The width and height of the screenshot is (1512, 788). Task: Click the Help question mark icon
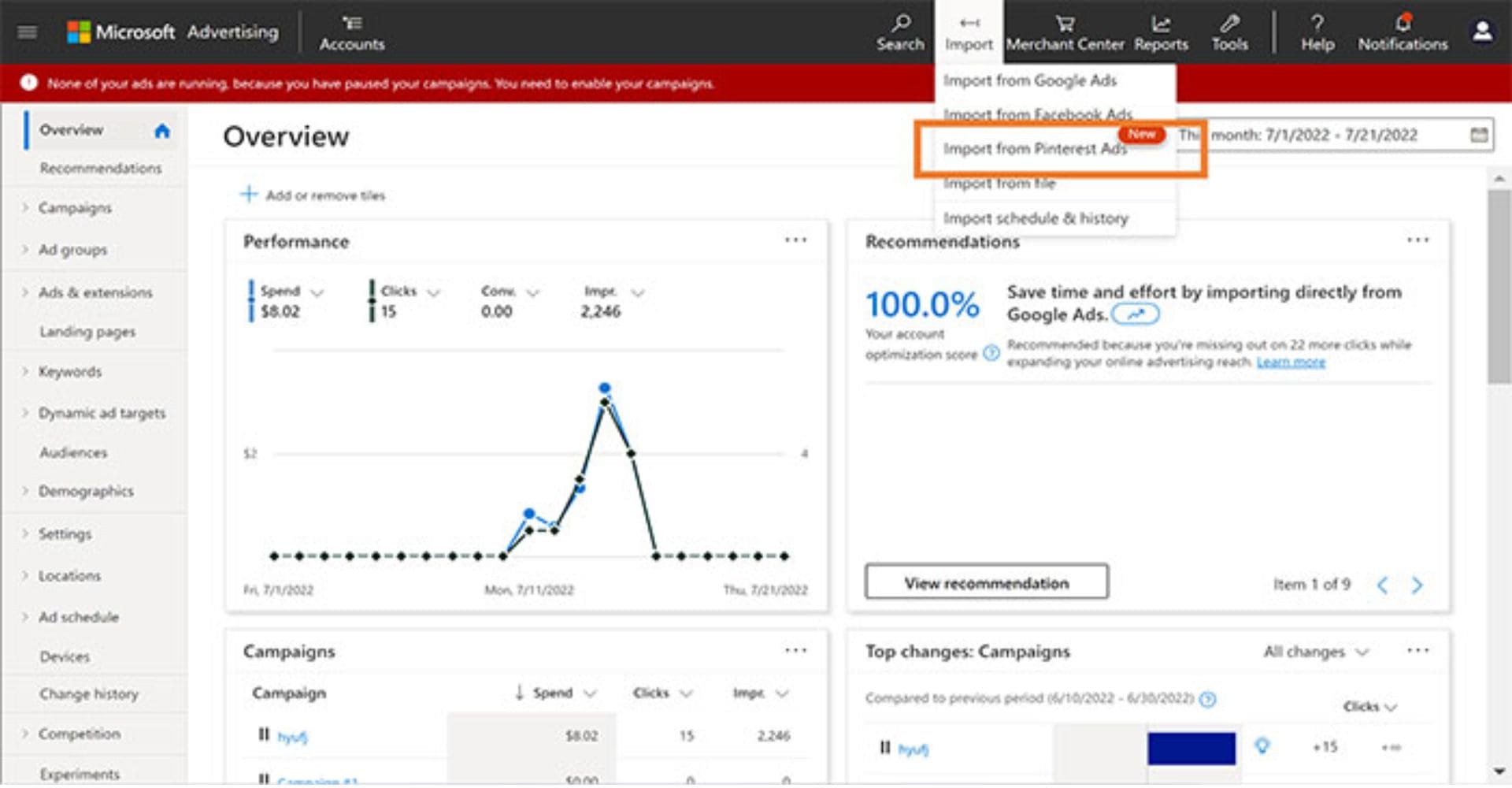(1317, 24)
